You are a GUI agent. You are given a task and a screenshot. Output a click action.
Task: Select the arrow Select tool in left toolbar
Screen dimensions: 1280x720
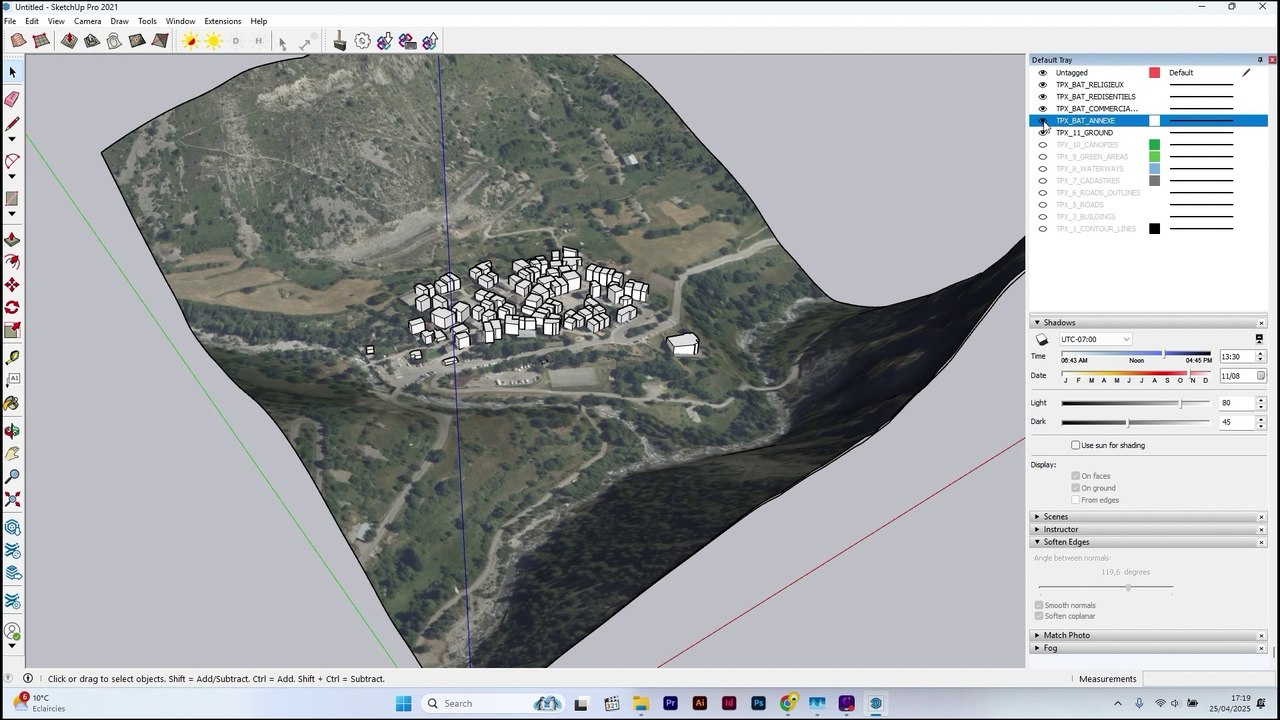pyautogui.click(x=12, y=72)
